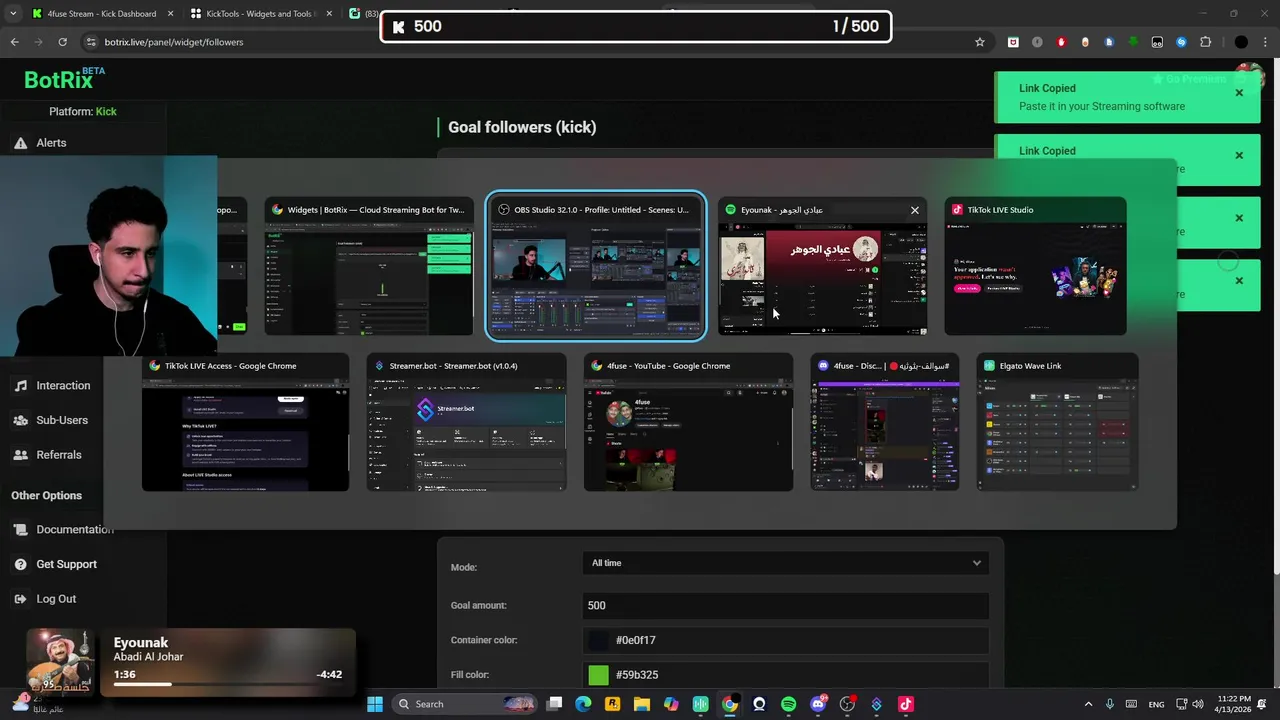Open the Chrome three-dot menu

pyautogui.click(x=1266, y=42)
